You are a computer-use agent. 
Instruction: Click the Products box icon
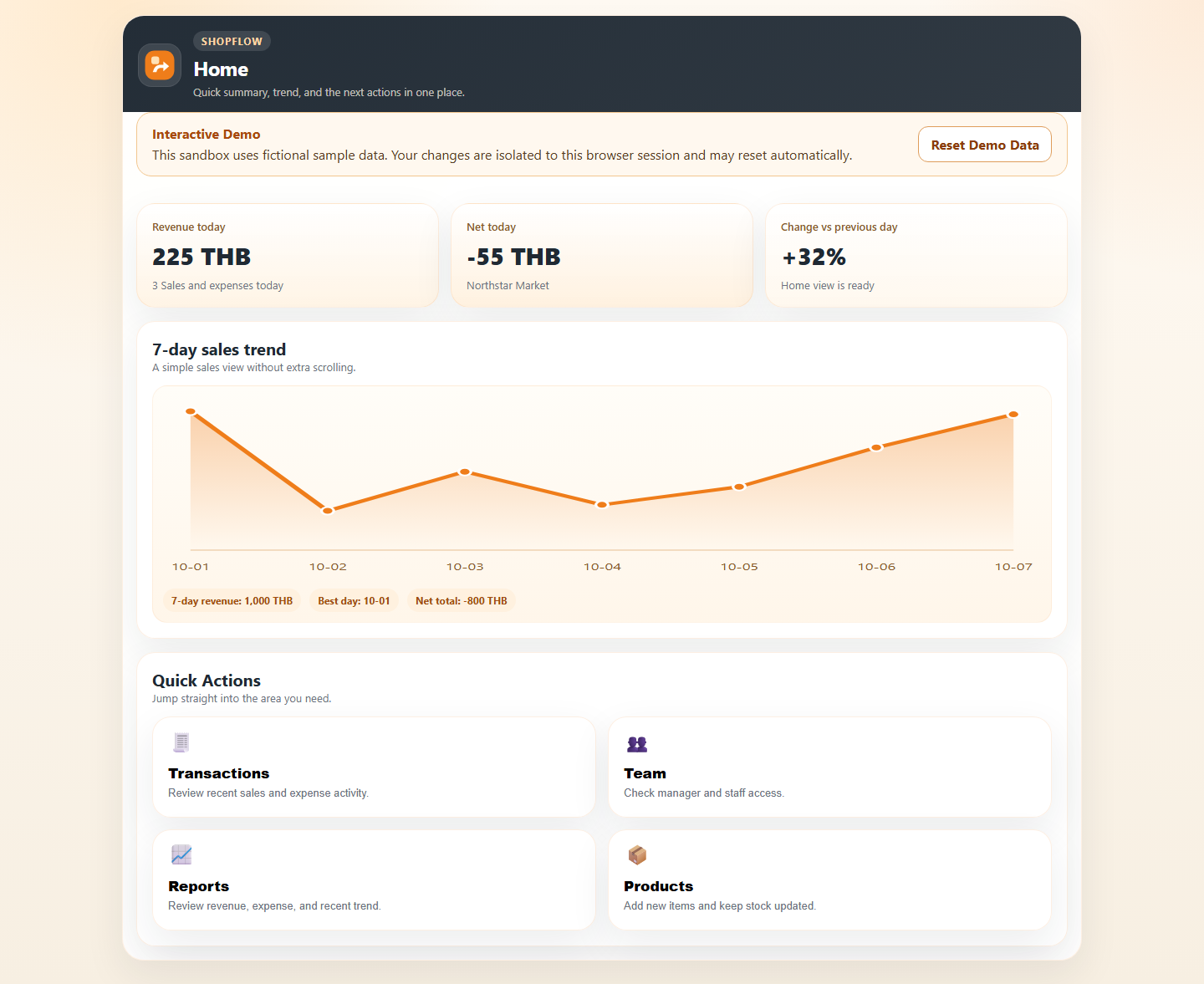(637, 854)
